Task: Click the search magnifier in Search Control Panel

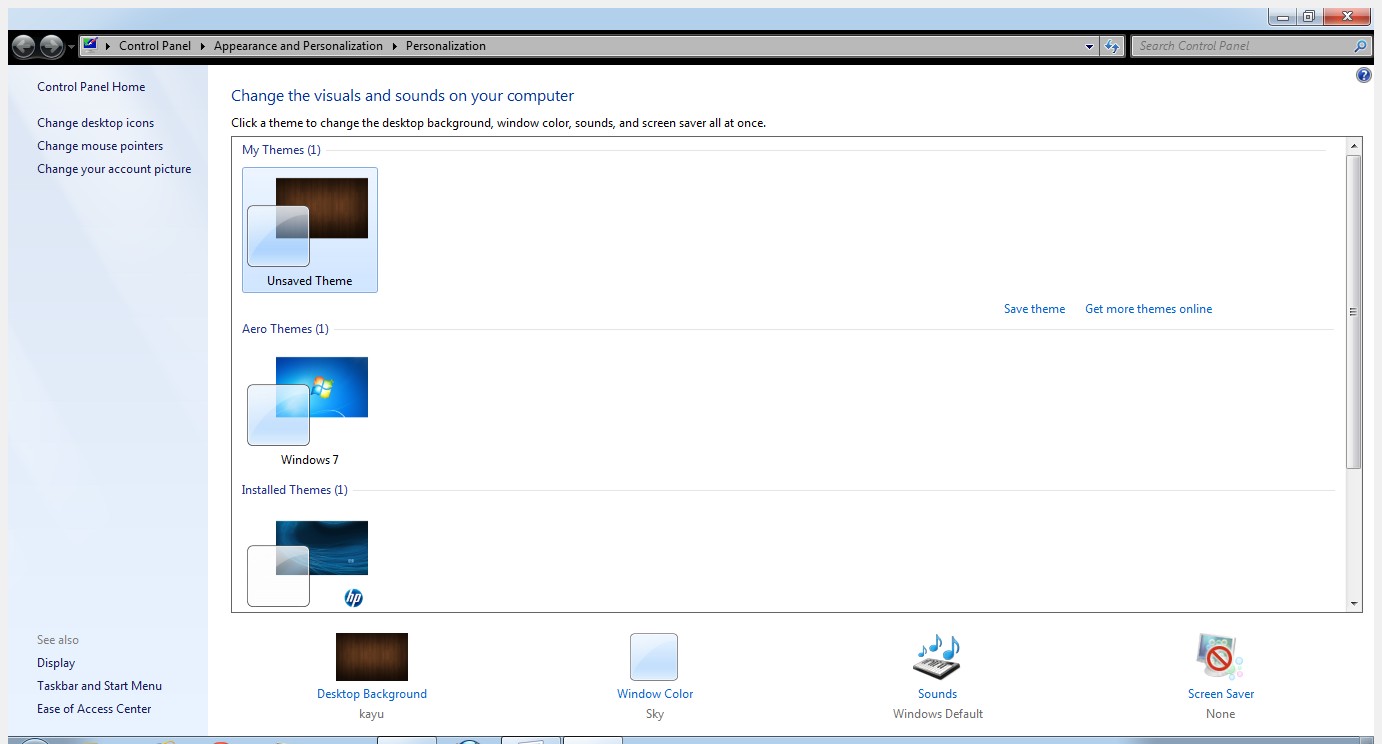Action: 1359,46
